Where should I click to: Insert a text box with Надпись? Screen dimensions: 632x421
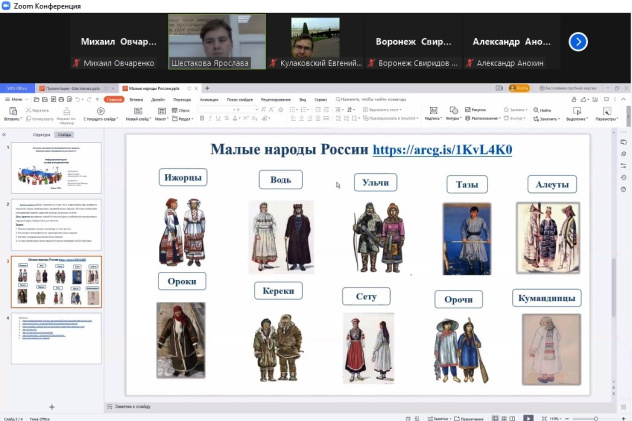click(432, 111)
